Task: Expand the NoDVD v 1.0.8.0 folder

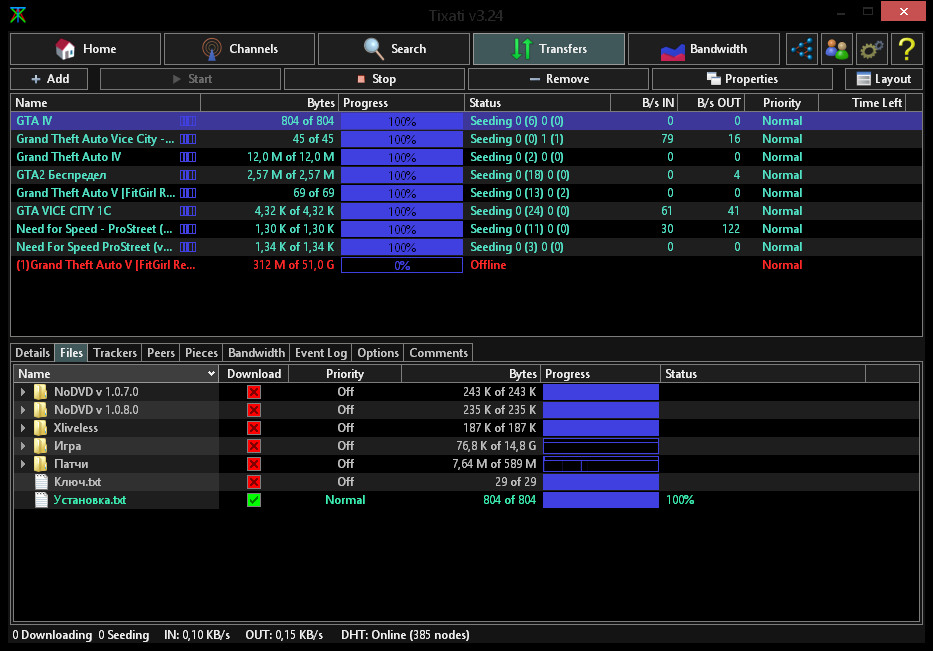Action: click(23, 409)
